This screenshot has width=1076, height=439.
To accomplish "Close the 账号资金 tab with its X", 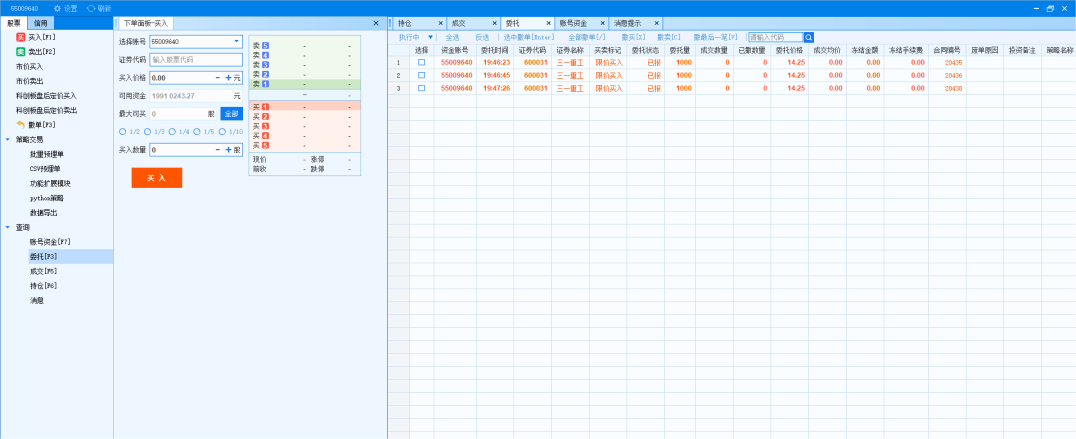I will click(x=602, y=23).
